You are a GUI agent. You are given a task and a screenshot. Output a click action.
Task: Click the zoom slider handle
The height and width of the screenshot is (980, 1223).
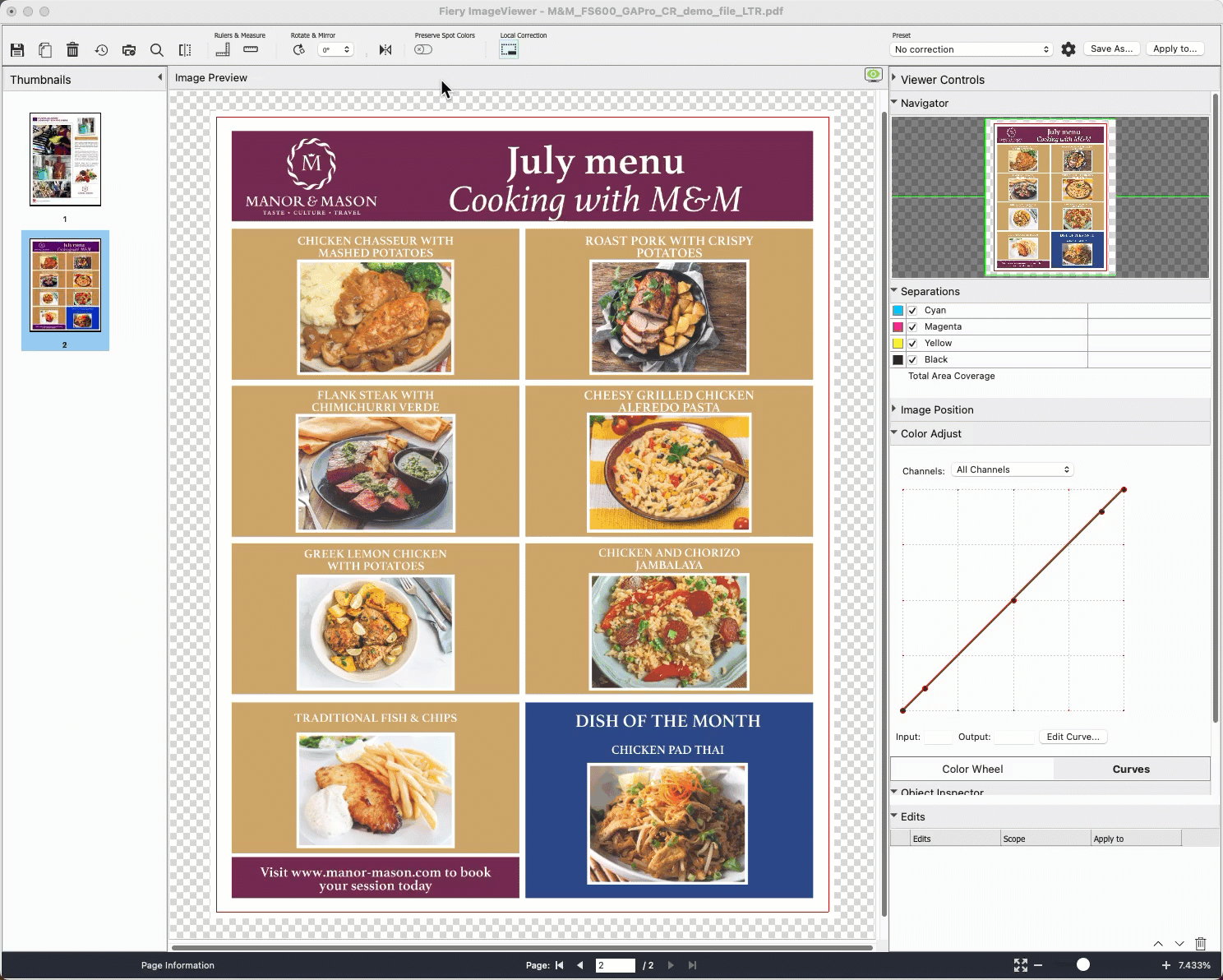(1083, 965)
